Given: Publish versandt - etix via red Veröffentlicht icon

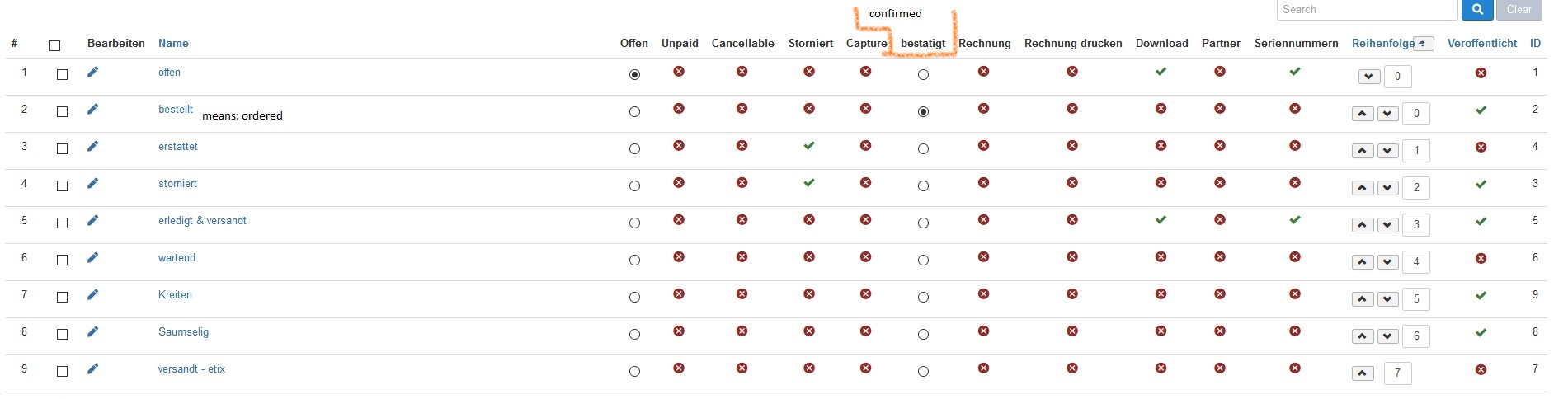Looking at the screenshot, I should (1481, 369).
